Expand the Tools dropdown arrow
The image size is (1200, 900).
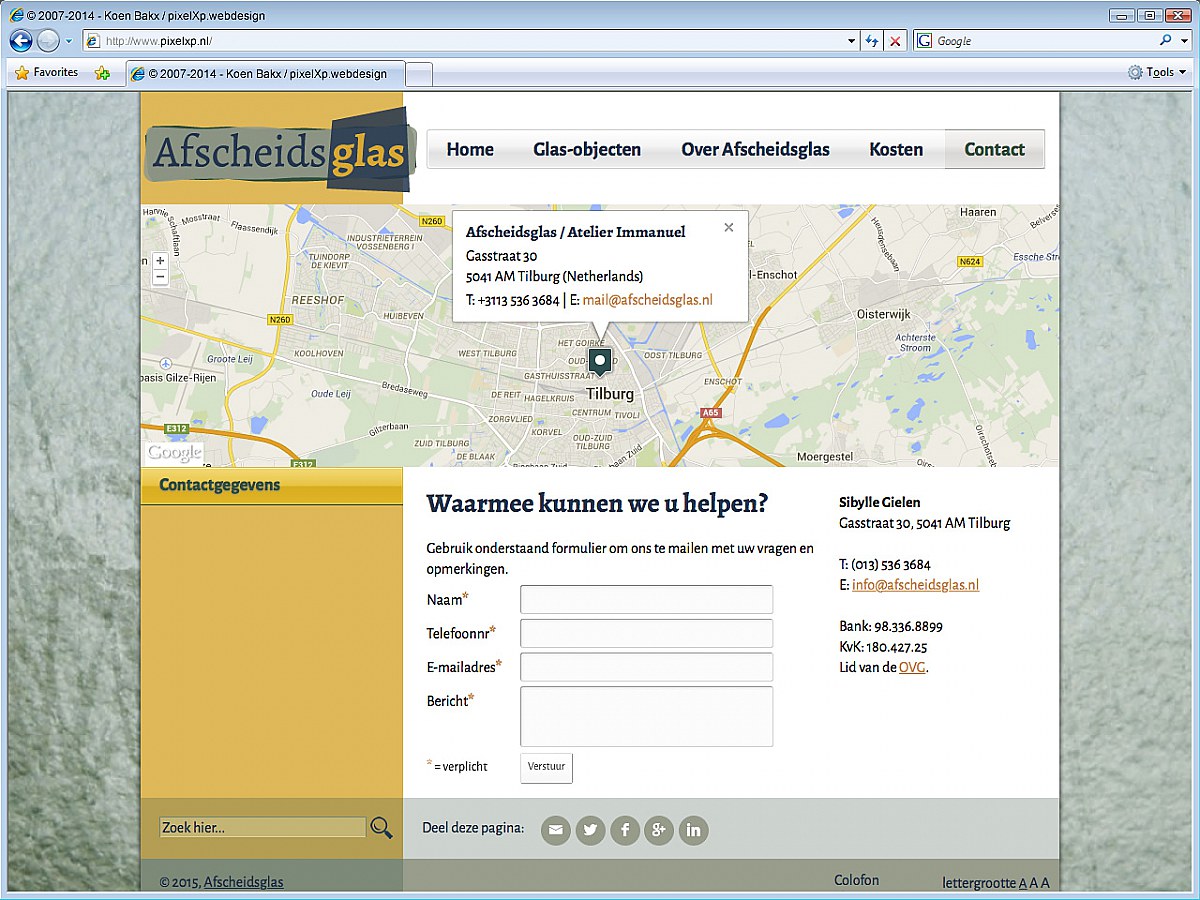1183,72
